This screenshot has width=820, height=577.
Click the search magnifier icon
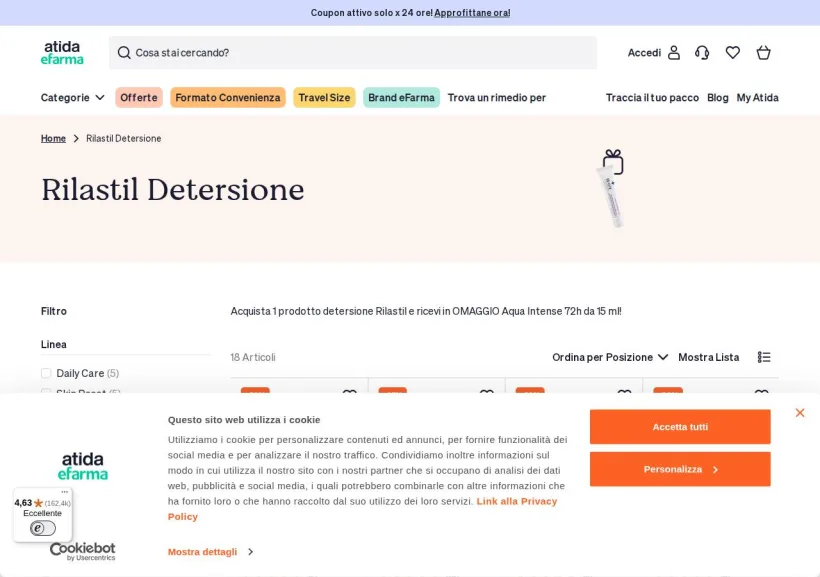click(x=124, y=52)
